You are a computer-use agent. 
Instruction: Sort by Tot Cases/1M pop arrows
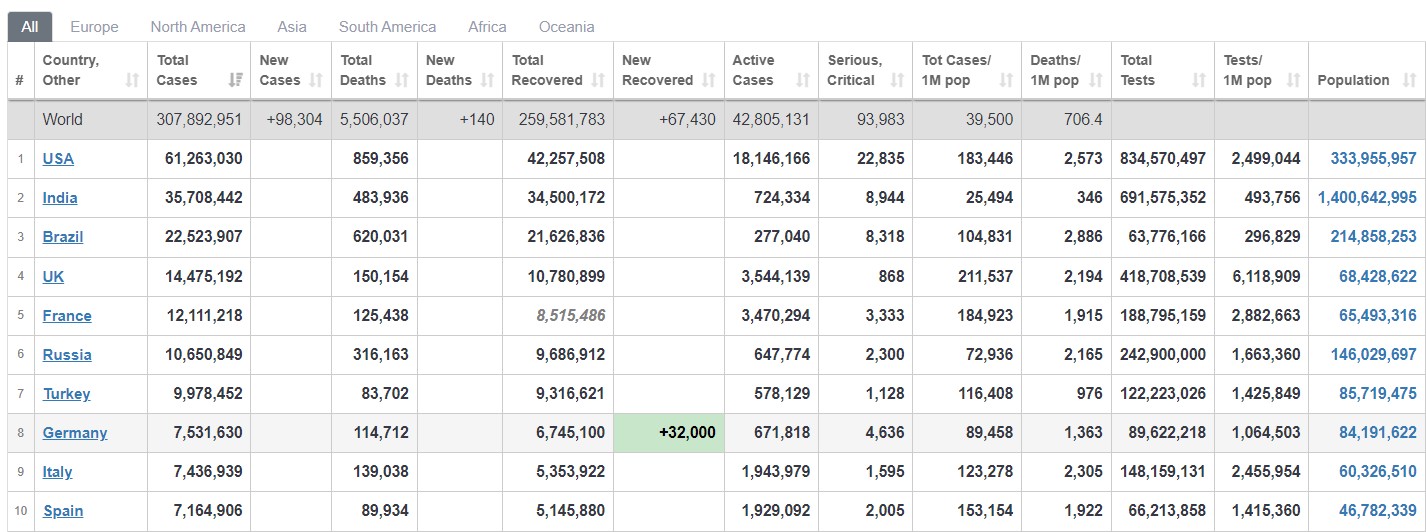tap(1006, 80)
